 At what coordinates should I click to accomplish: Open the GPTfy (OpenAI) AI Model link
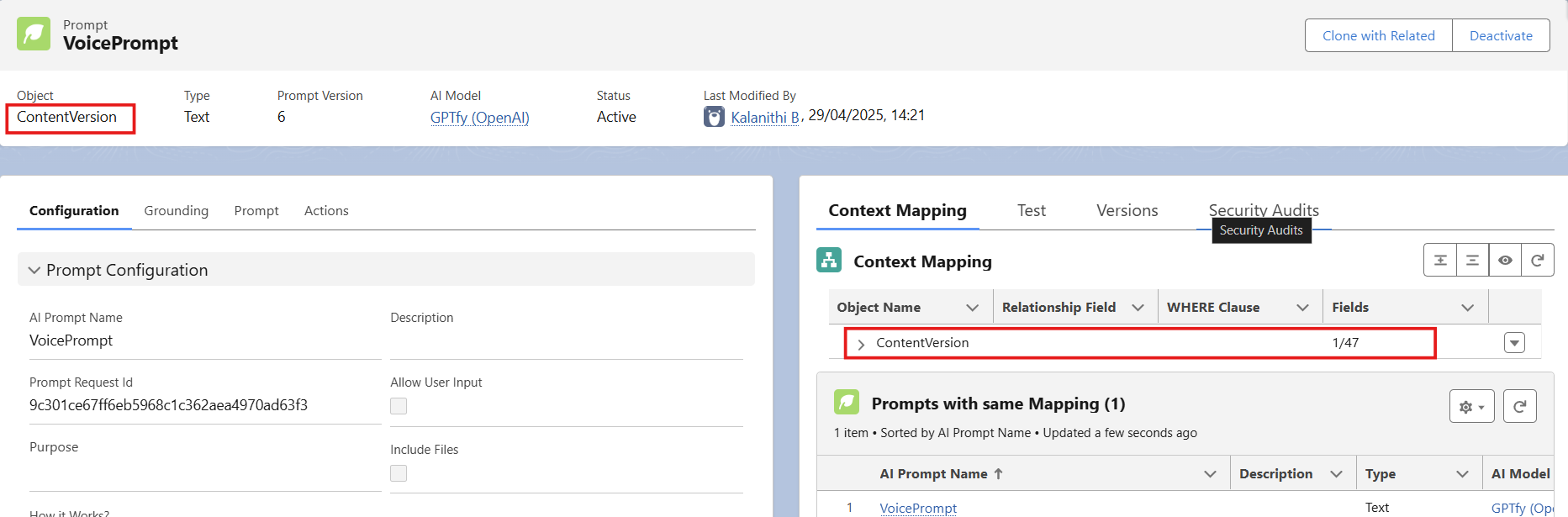point(480,118)
